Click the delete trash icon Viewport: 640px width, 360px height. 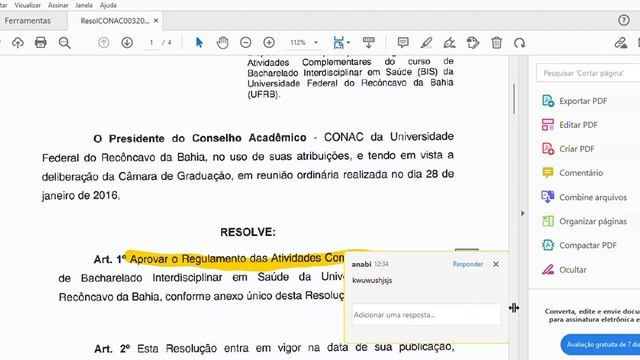[x=496, y=42]
